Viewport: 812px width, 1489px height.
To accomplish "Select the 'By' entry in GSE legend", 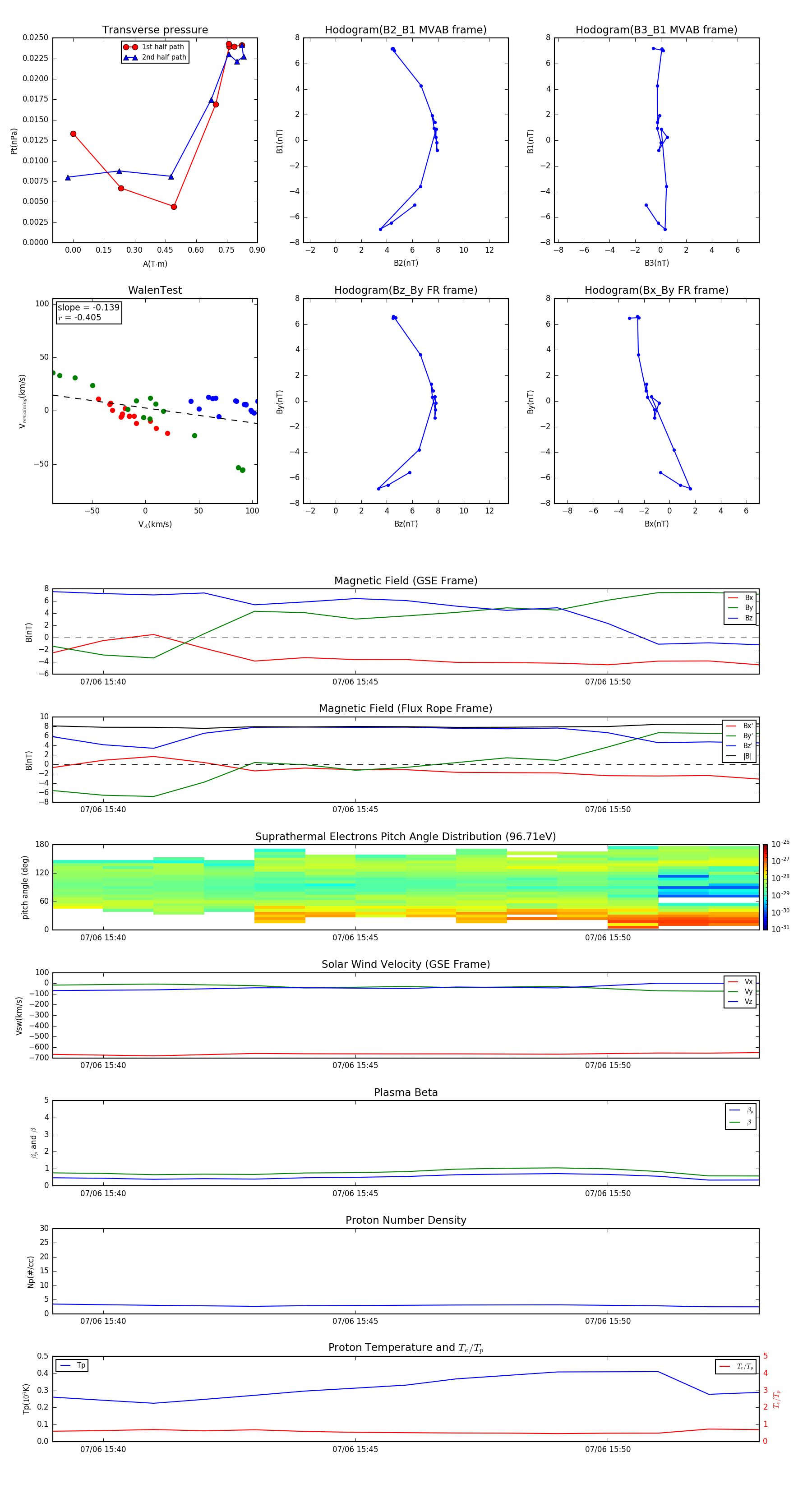I will (x=740, y=607).
